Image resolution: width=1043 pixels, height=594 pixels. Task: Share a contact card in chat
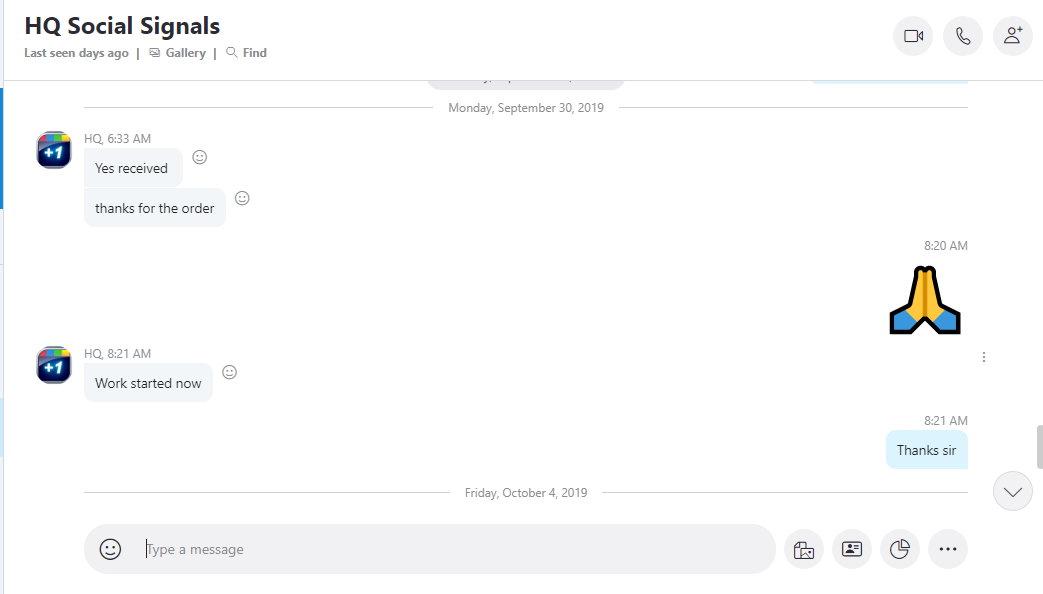pos(851,549)
